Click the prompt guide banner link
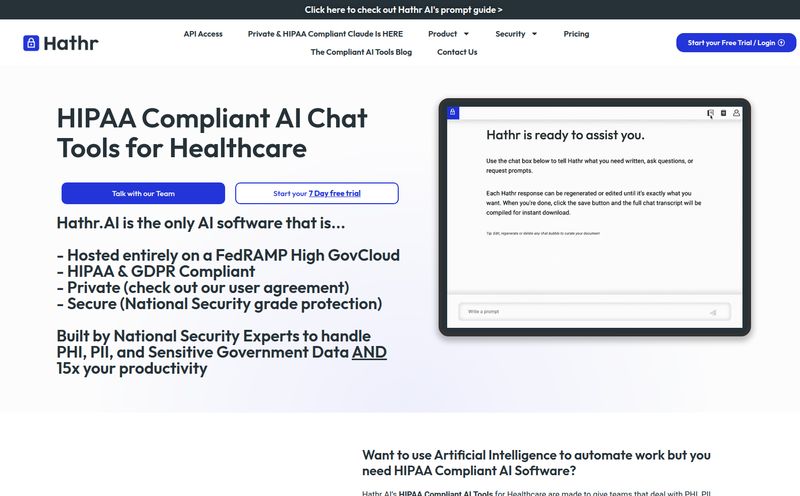The width and height of the screenshot is (800, 496). click(x=403, y=10)
